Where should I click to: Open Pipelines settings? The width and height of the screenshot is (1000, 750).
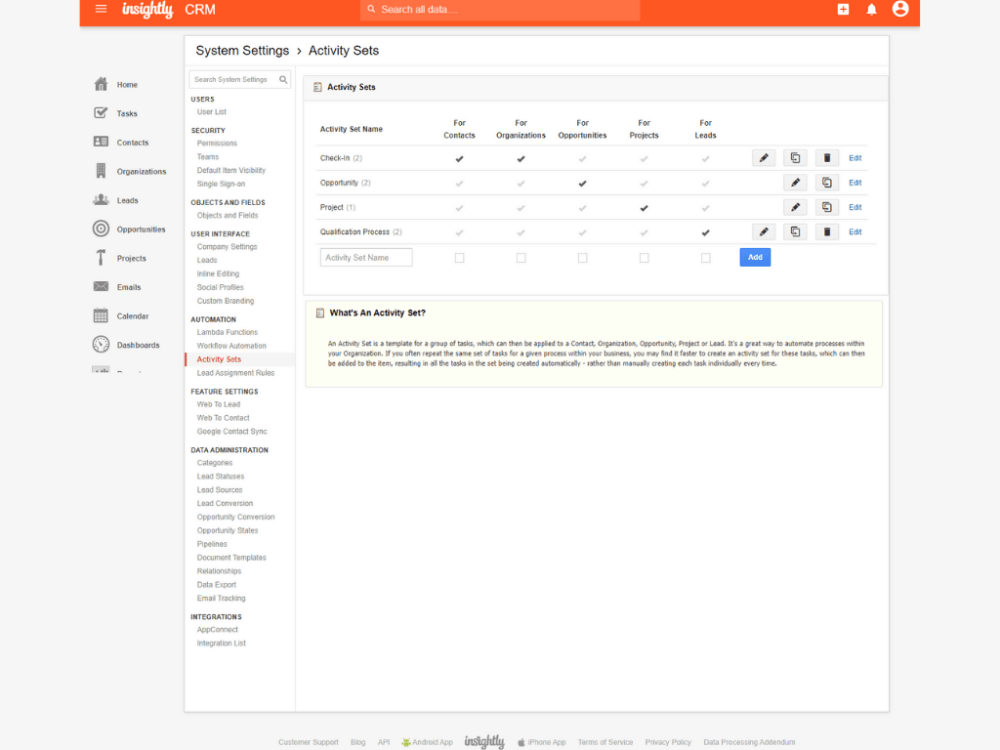coord(212,544)
